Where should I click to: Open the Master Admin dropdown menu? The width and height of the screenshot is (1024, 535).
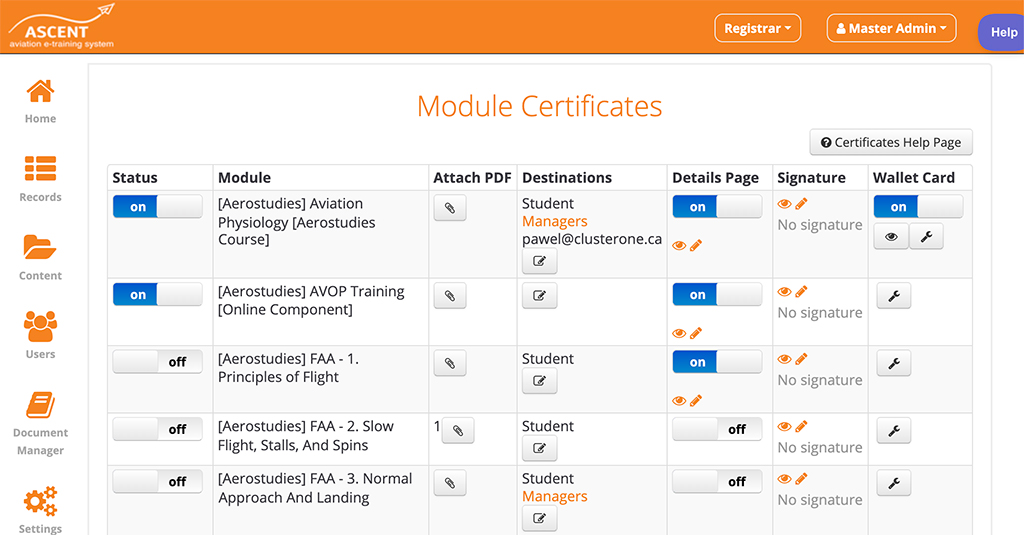[x=891, y=28]
